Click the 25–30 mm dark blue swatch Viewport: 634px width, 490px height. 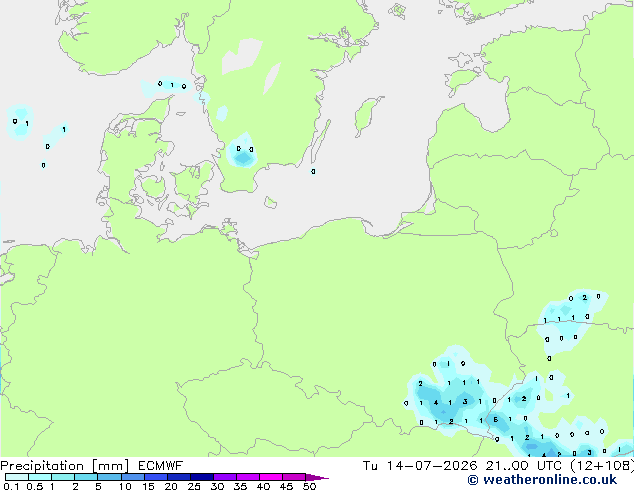[x=202, y=477]
